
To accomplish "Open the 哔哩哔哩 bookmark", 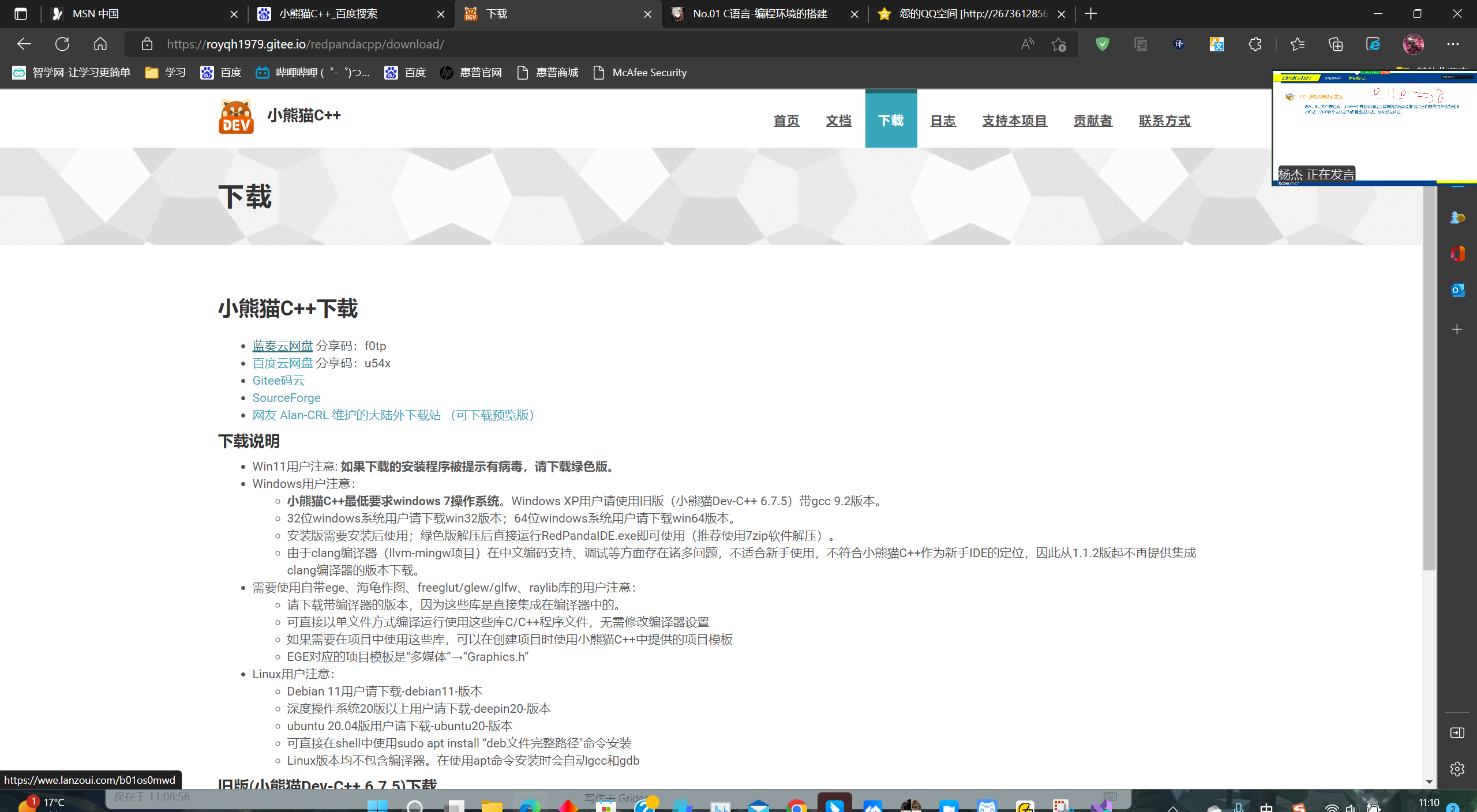I will [x=313, y=73].
